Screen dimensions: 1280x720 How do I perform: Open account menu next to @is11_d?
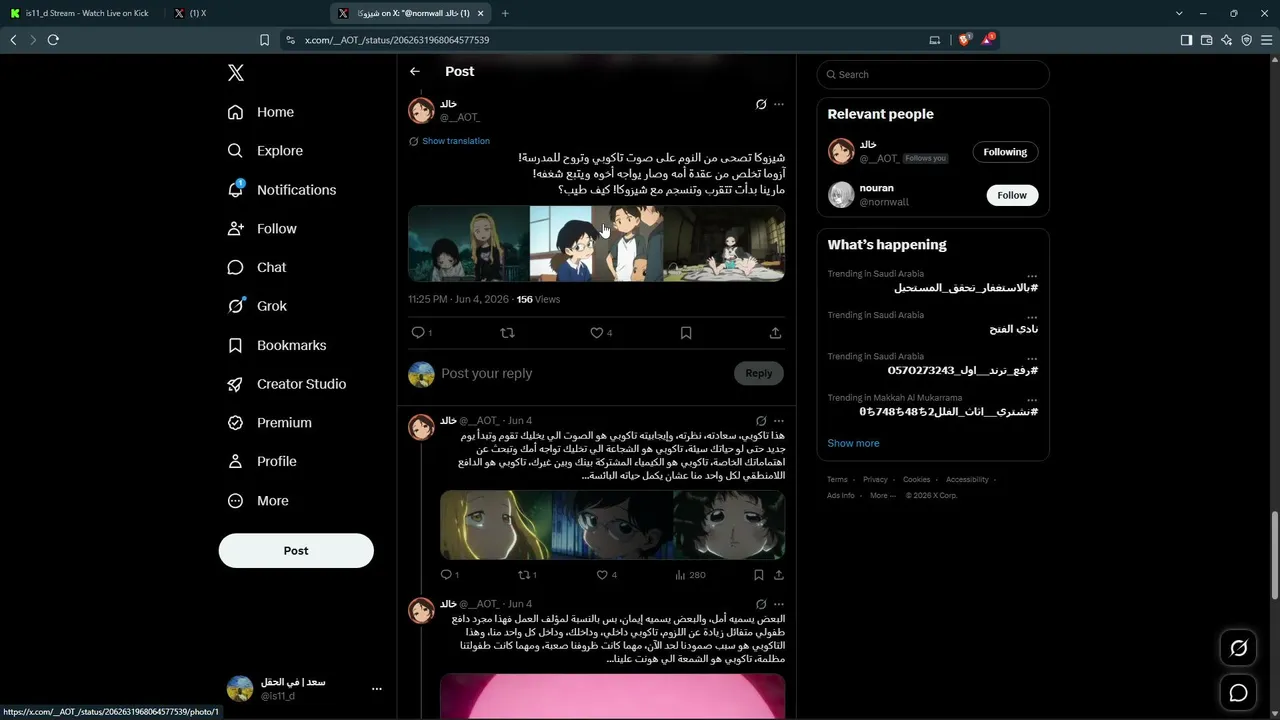tap(377, 689)
